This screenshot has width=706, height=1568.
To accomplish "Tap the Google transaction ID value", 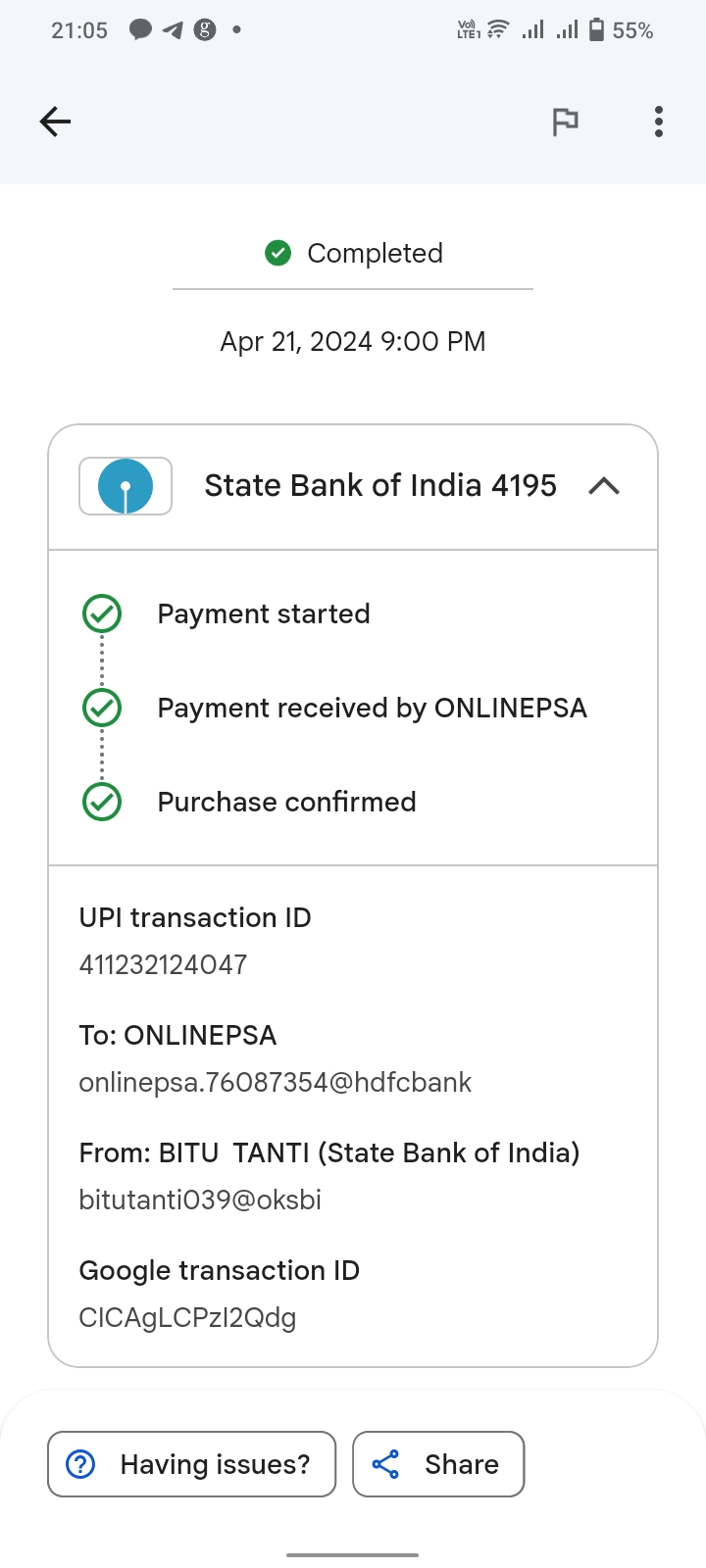I will tap(187, 1317).
